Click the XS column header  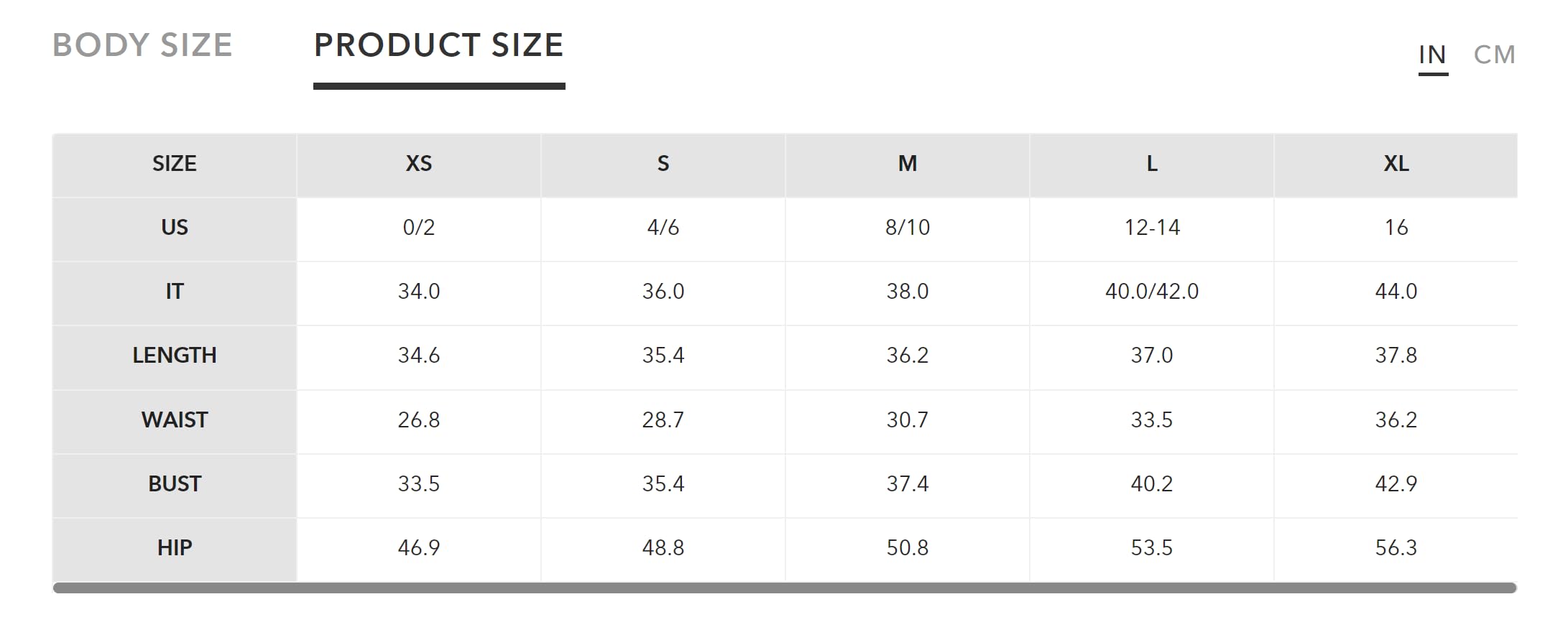click(419, 164)
